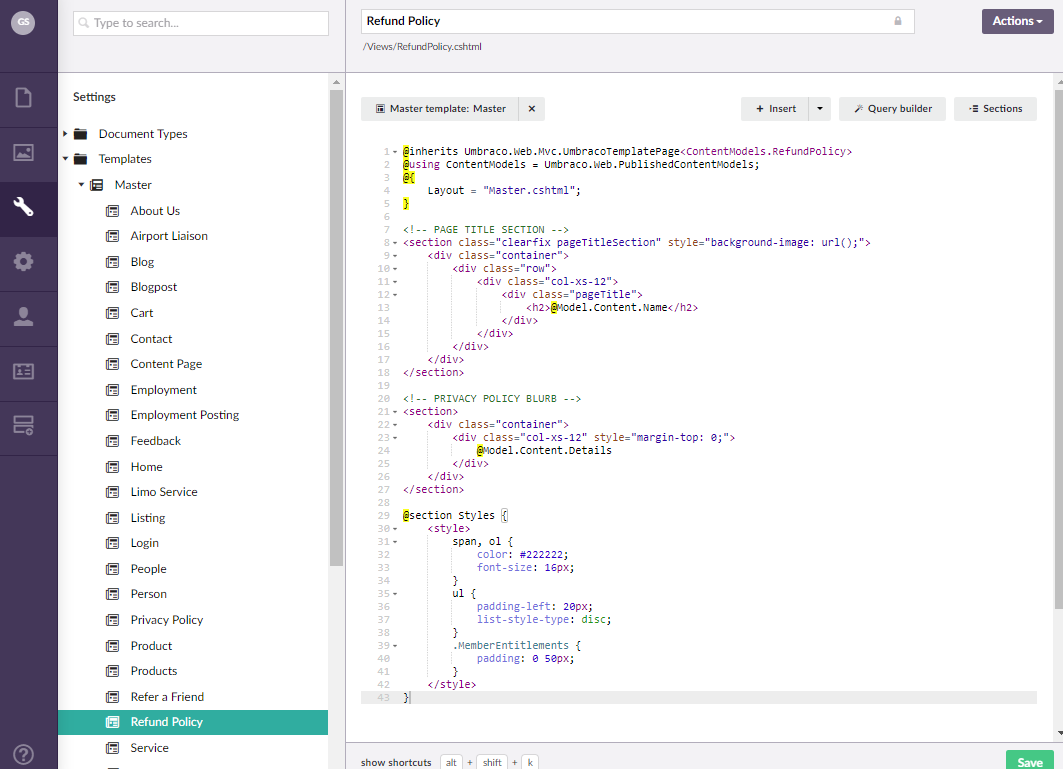Click the Listing template icon
This screenshot has width=1063, height=769.
[x=113, y=518]
